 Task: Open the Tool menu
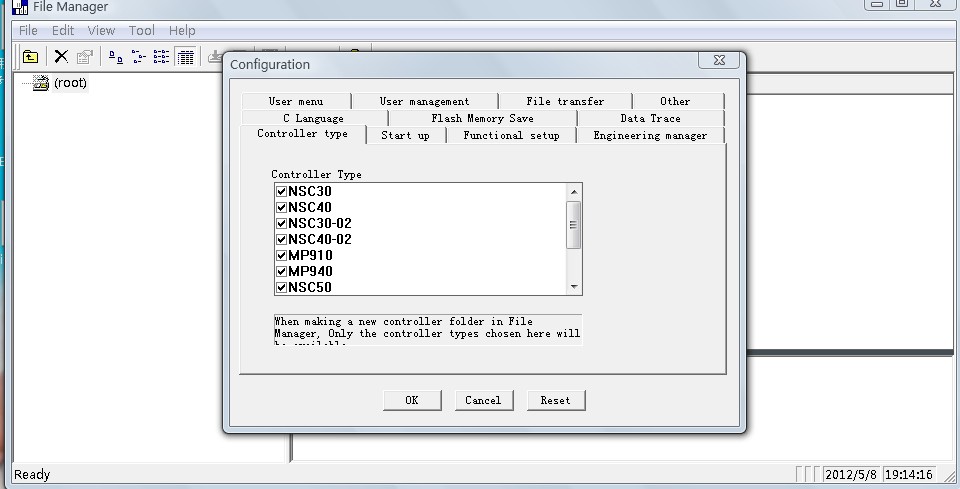pyautogui.click(x=142, y=31)
